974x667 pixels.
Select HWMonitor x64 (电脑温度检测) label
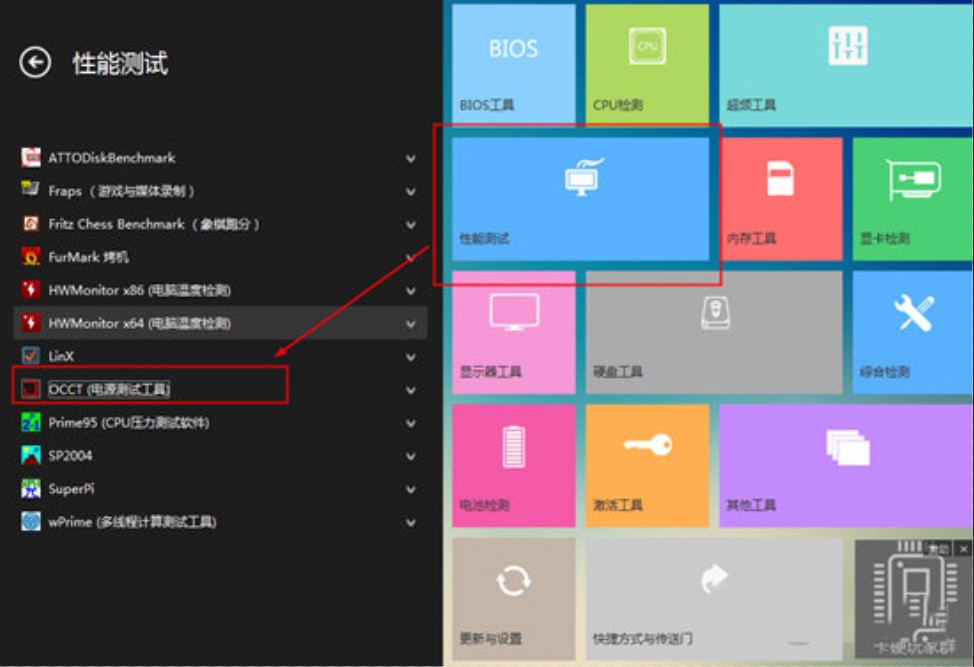click(x=139, y=323)
